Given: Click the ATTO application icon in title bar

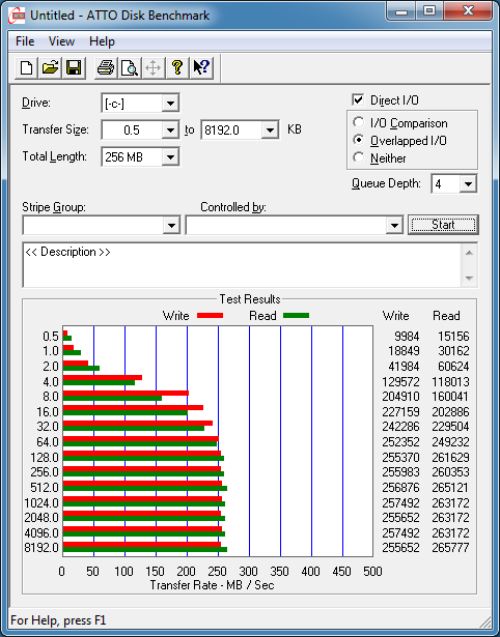Looking at the screenshot, I should (x=17, y=16).
